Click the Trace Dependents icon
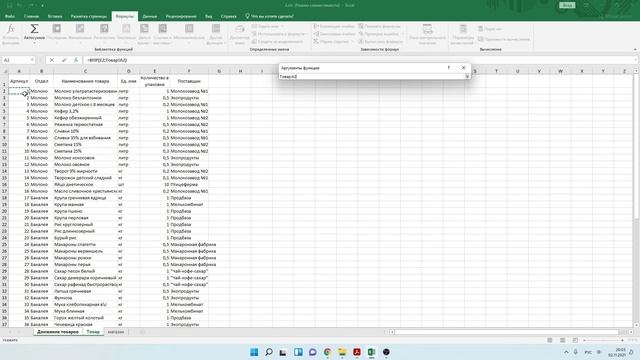 click(316, 34)
